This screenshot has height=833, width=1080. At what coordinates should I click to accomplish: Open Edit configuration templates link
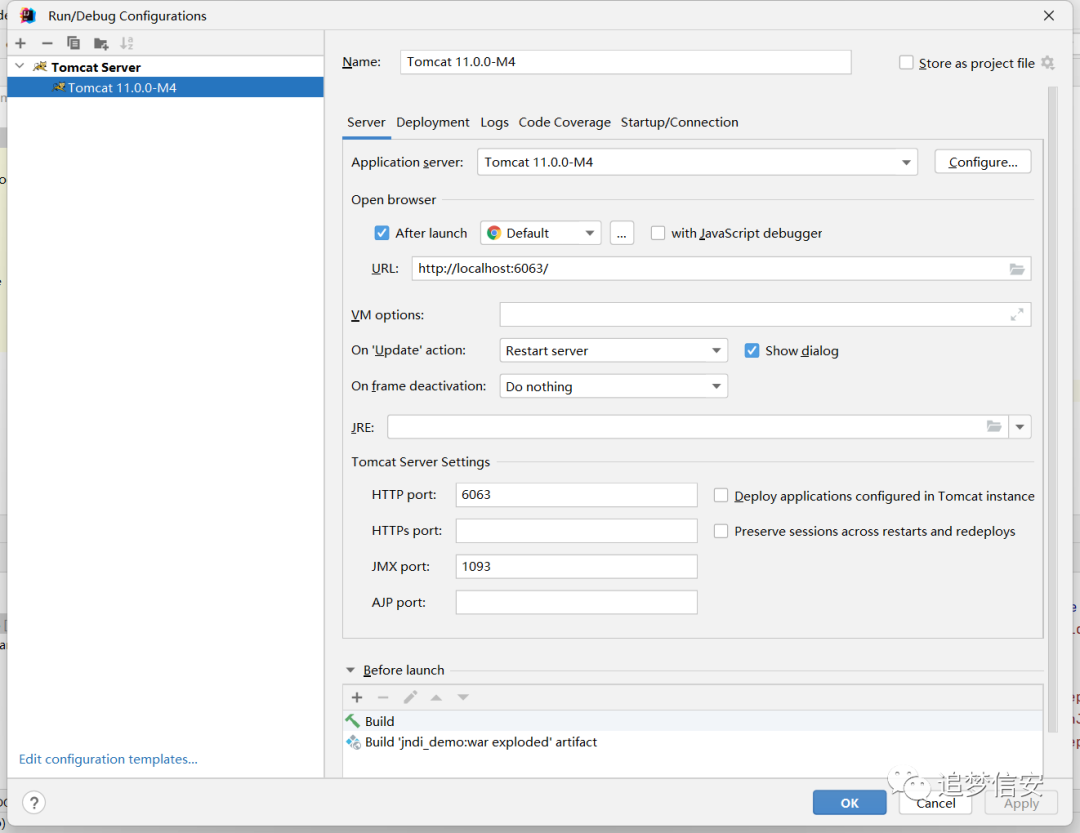108,759
